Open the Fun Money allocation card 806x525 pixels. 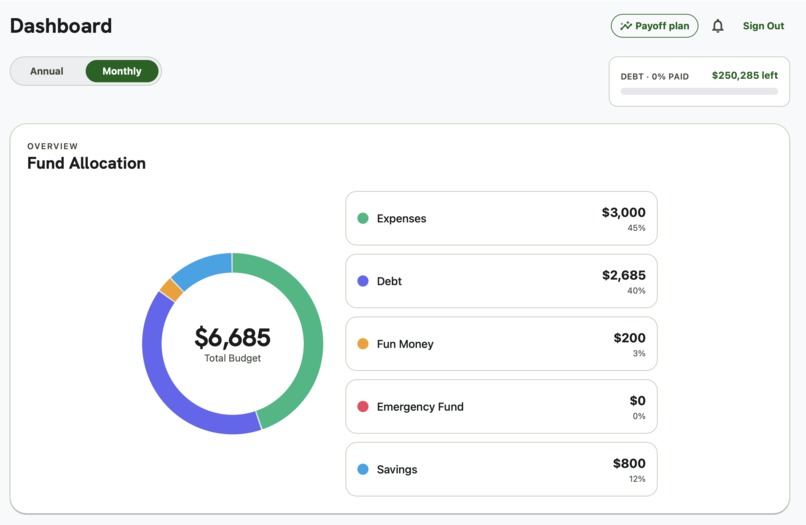[x=501, y=343]
